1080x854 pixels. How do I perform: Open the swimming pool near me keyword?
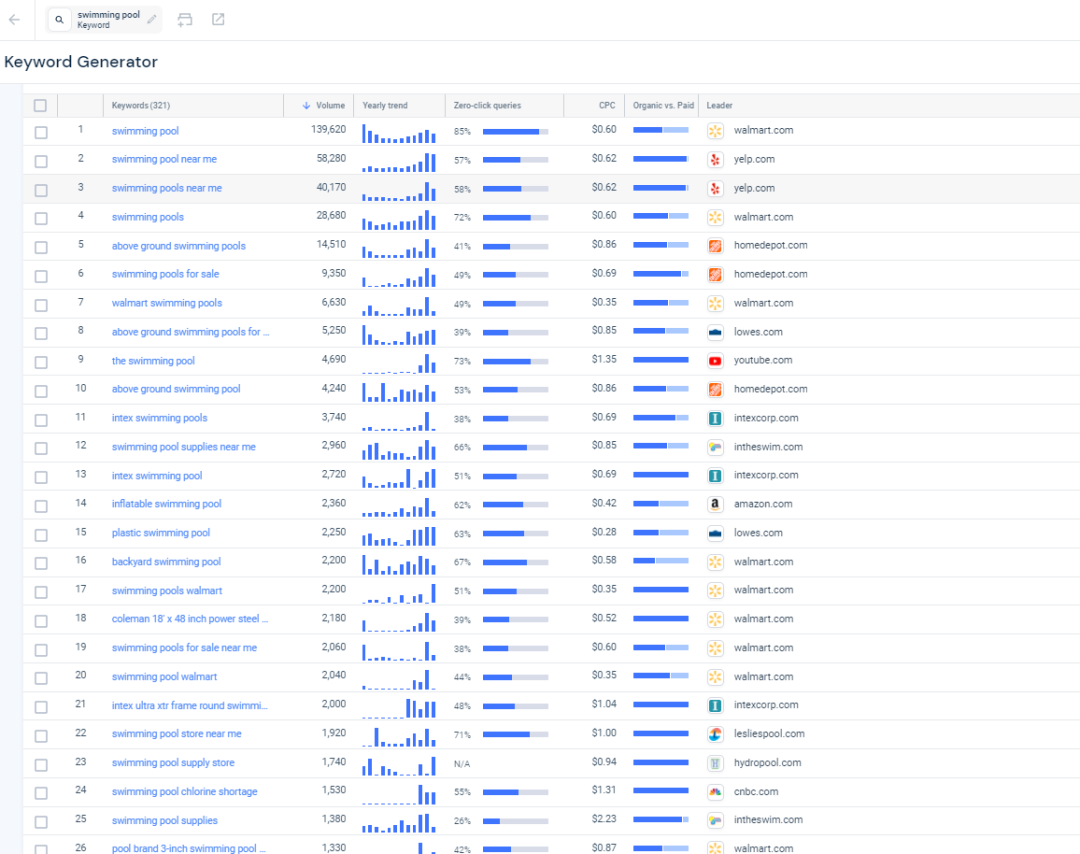[164, 159]
